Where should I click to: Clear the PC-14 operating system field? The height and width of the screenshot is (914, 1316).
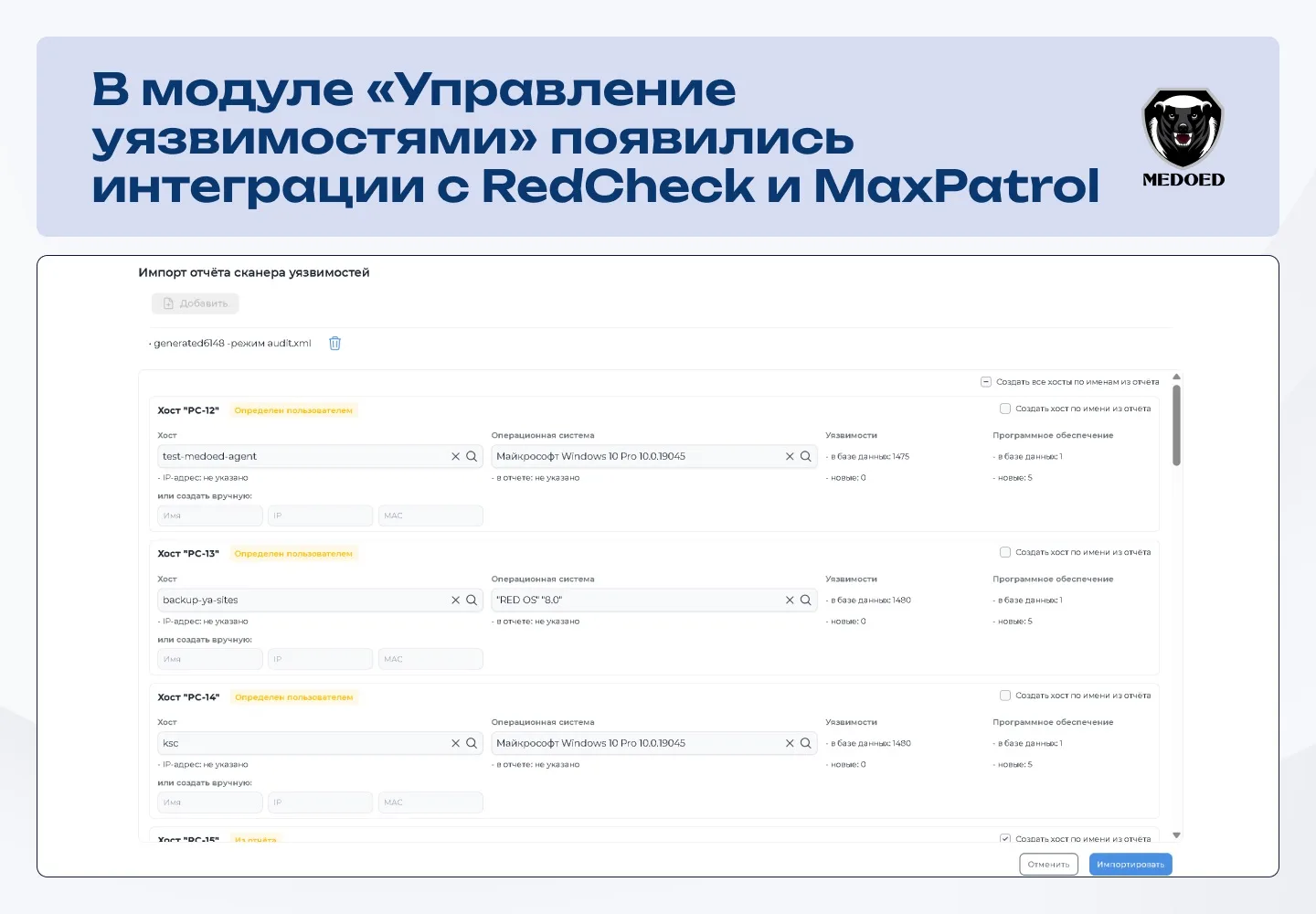(x=790, y=743)
